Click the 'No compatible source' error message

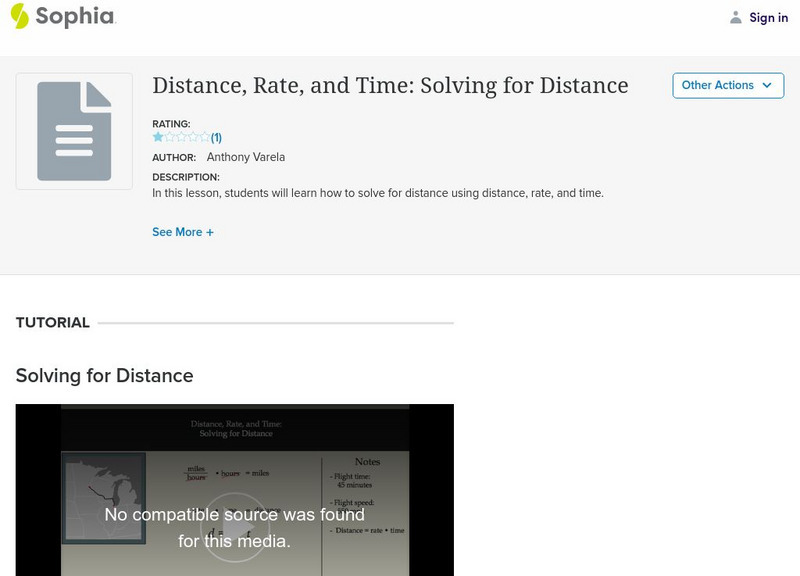(x=235, y=528)
